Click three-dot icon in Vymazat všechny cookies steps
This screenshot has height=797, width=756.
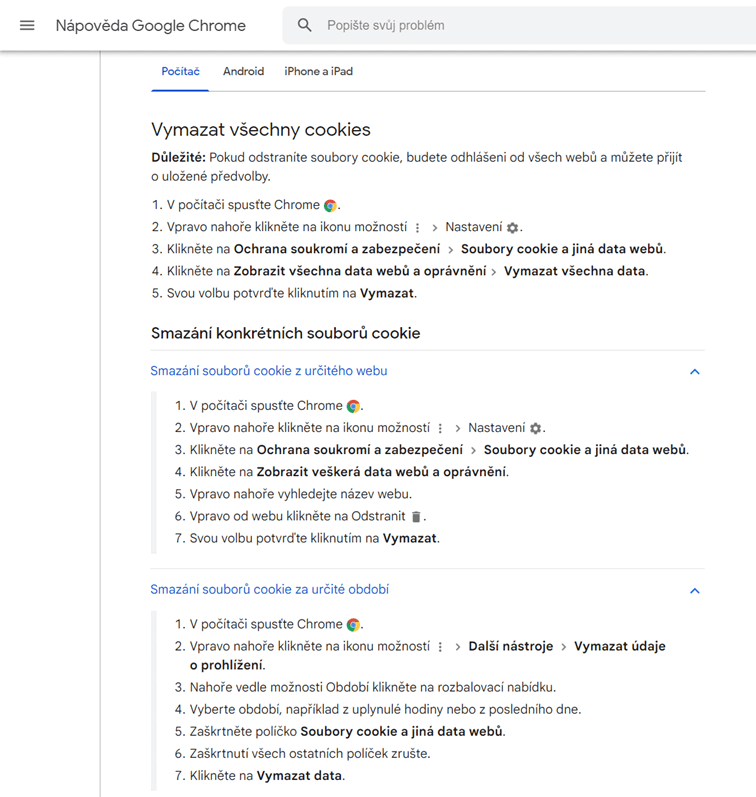point(418,228)
